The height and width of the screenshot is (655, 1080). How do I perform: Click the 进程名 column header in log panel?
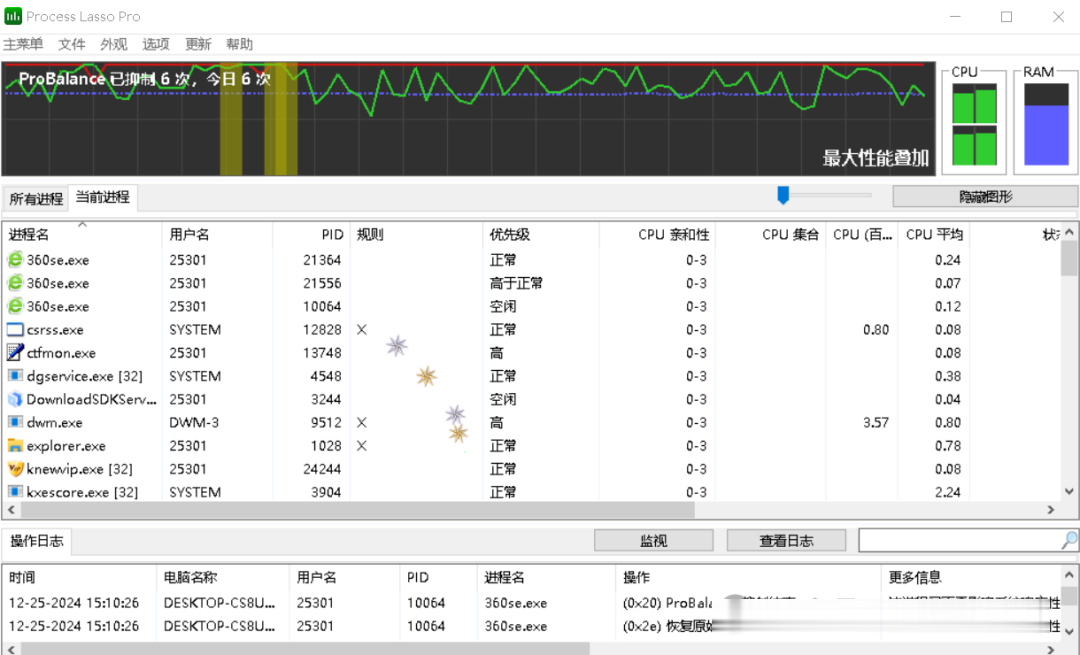[546, 577]
